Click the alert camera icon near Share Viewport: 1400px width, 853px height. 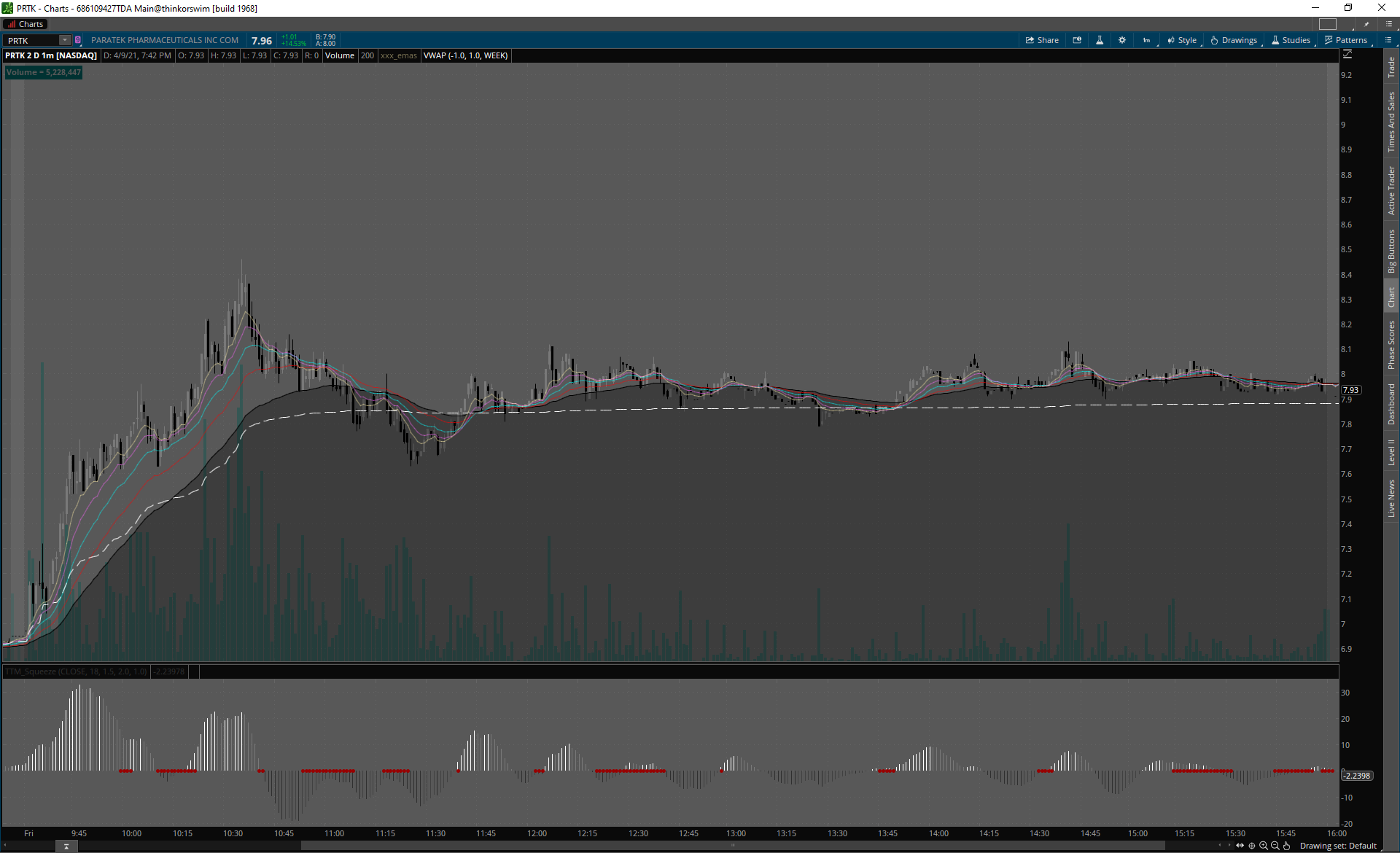(x=1077, y=40)
